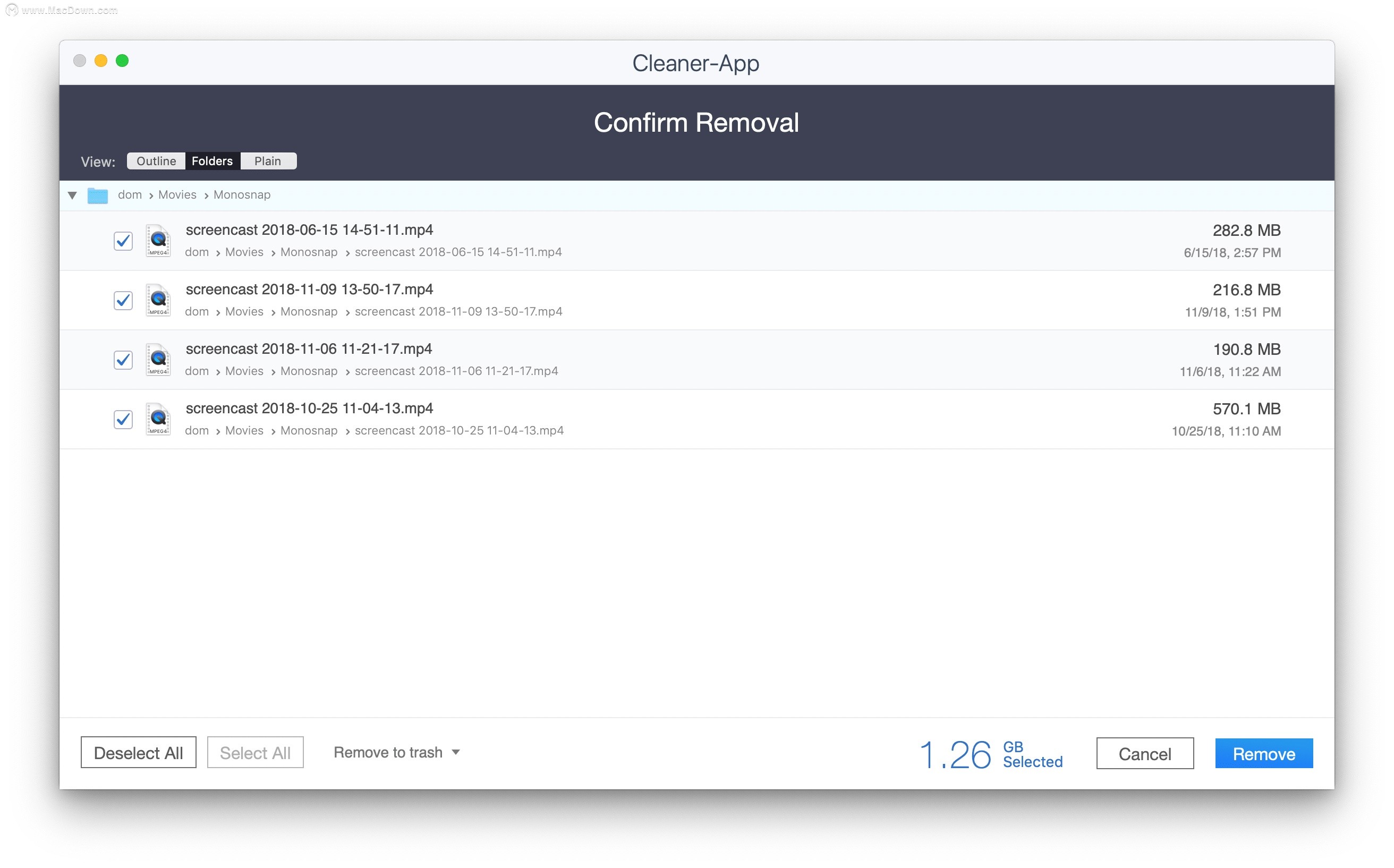Click Deselect All button
The height and width of the screenshot is (868, 1394).
(x=138, y=753)
